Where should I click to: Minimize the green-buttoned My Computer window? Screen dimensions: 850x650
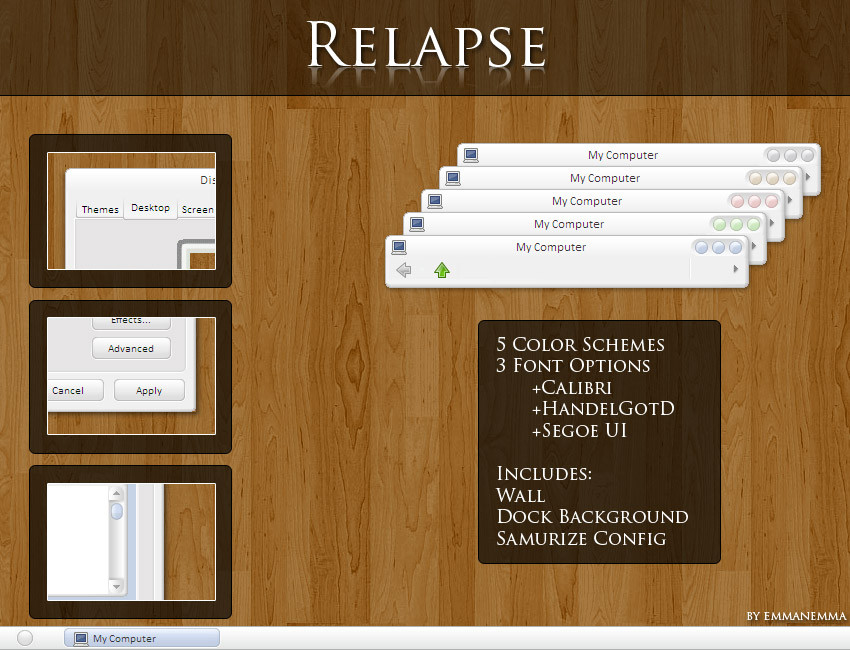(x=719, y=224)
